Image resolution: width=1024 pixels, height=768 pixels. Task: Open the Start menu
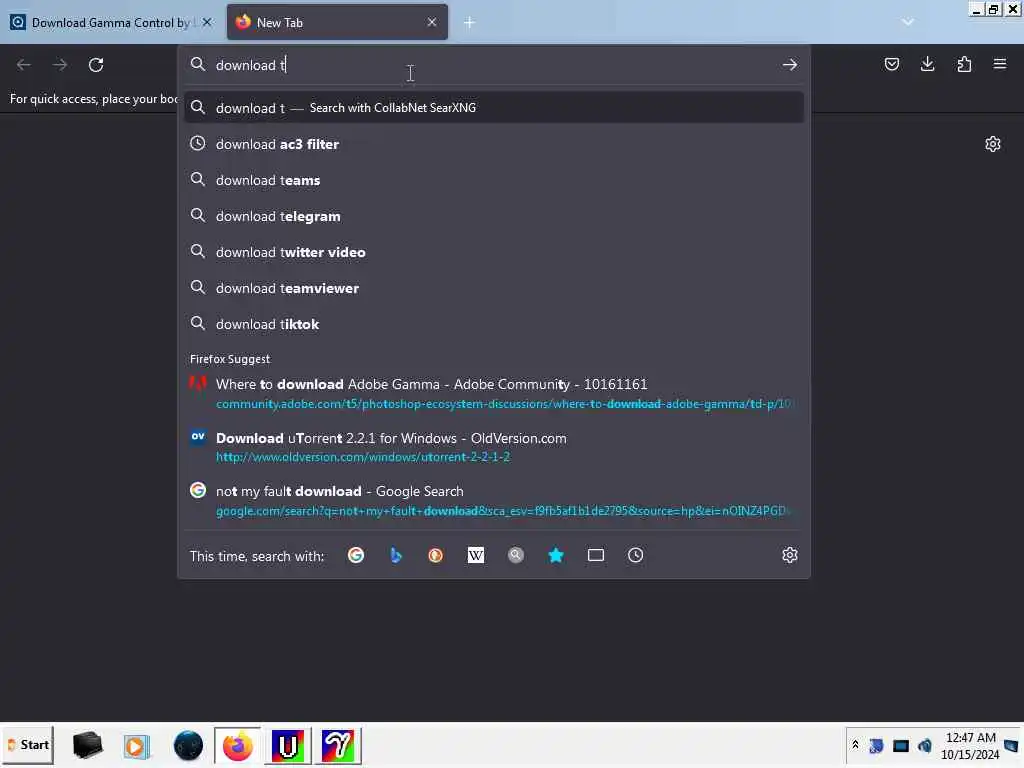[28, 745]
